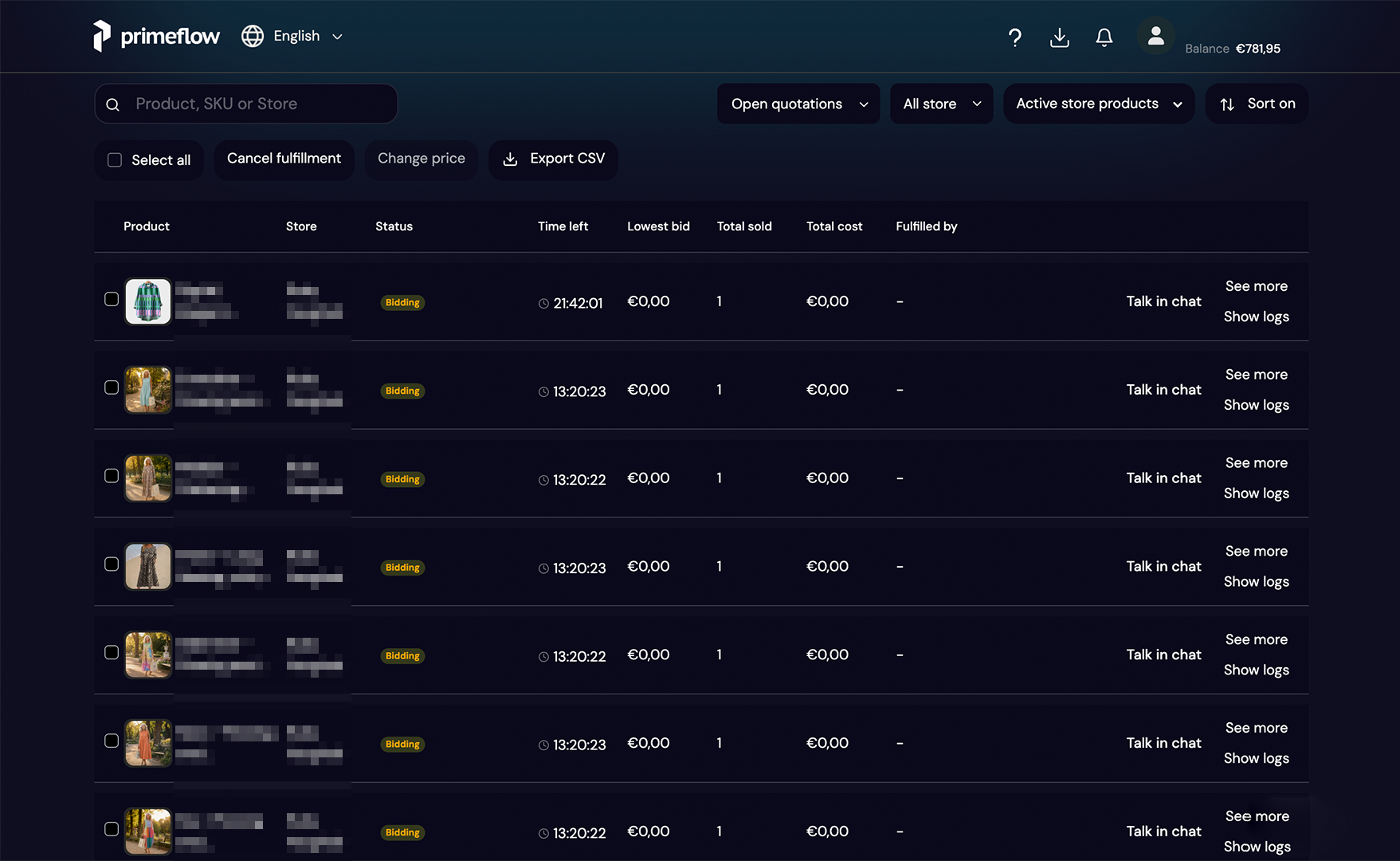Click Show logs in first row

click(x=1256, y=317)
